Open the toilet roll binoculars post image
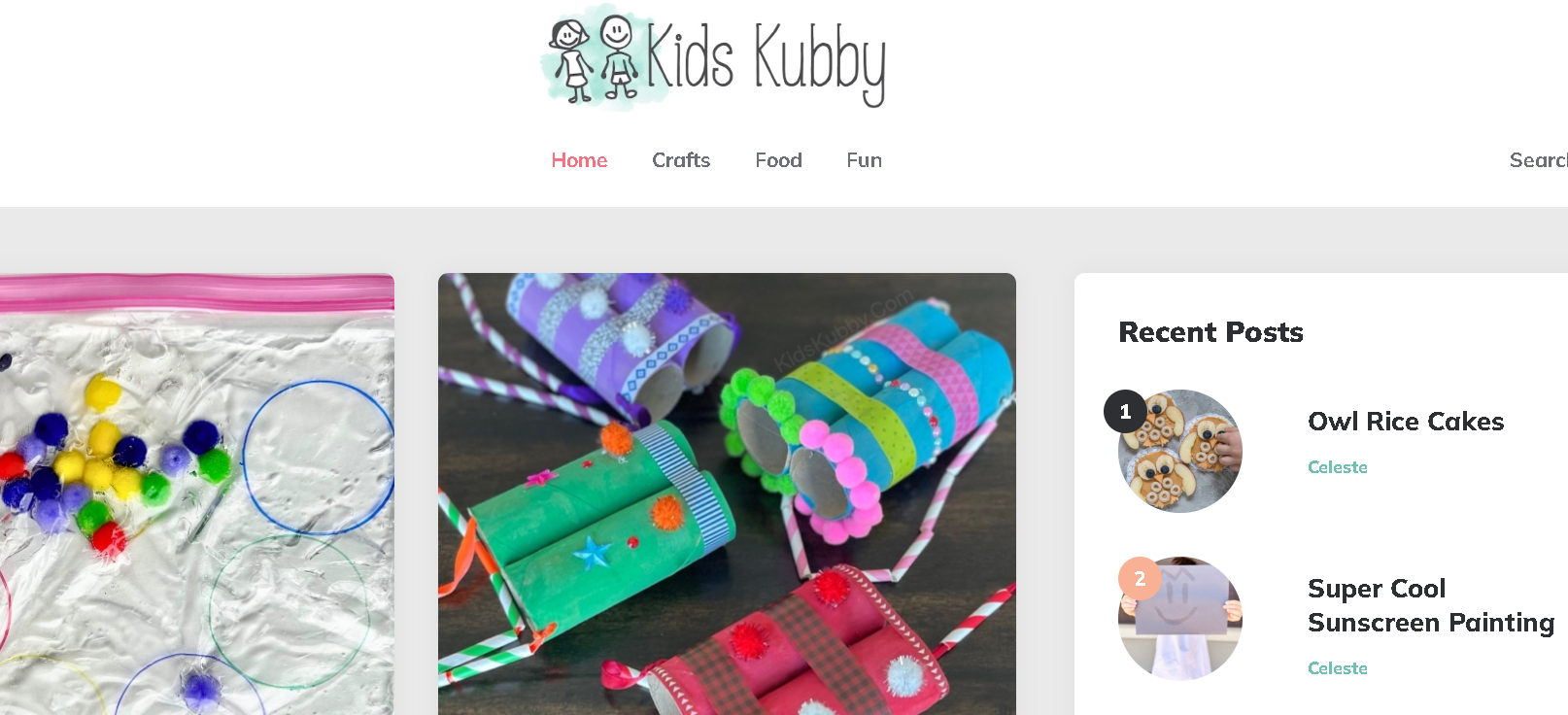 tap(727, 494)
